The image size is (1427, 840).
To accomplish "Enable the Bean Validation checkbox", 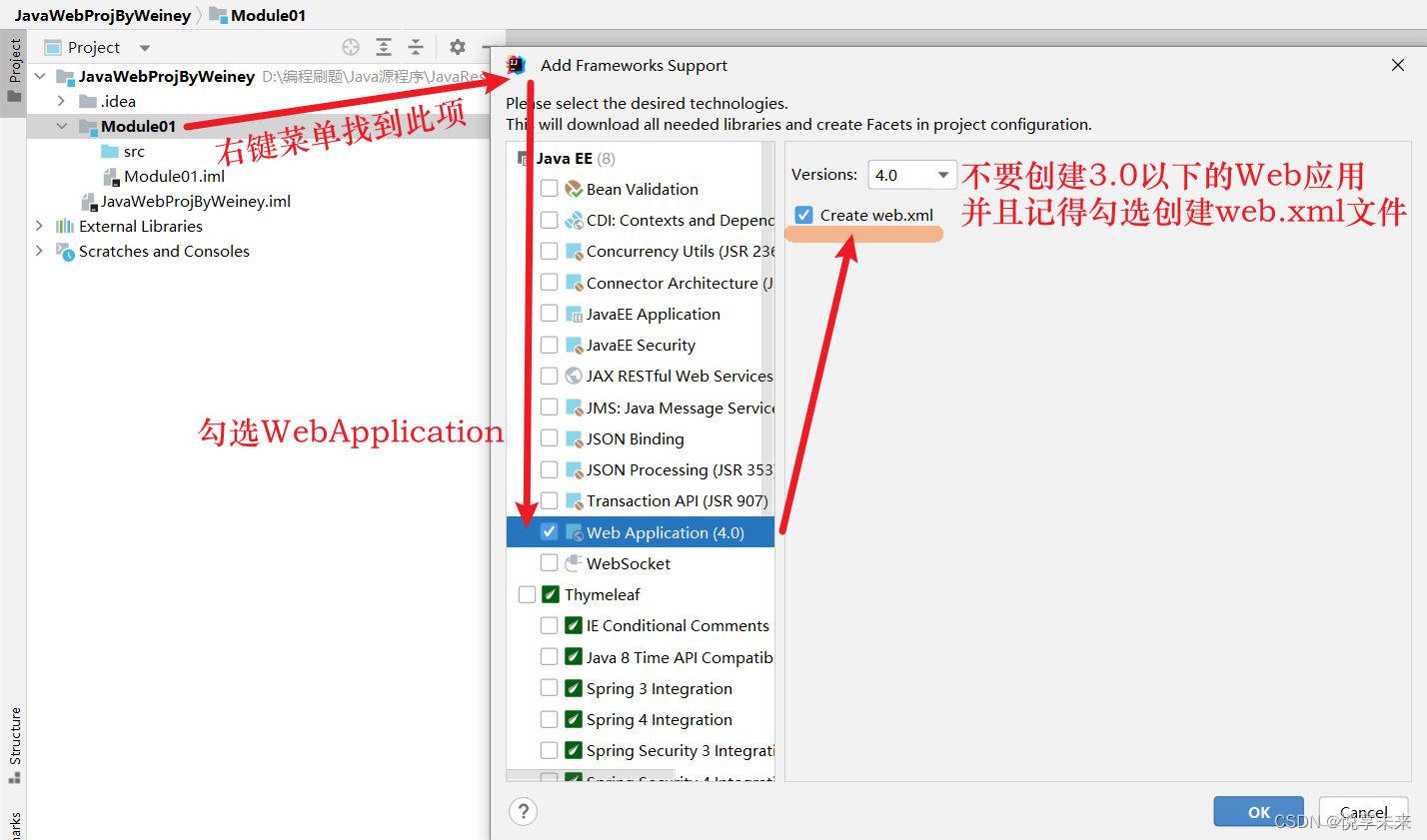I will point(549,188).
